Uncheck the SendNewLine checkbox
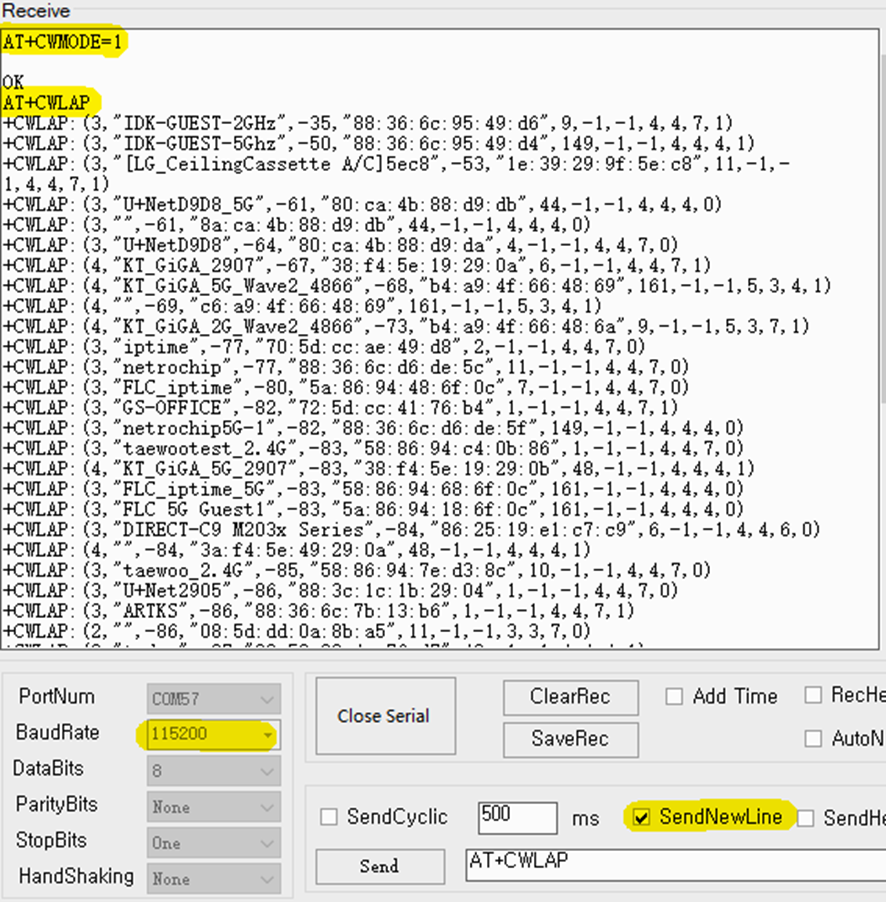This screenshot has width=886, height=902. click(x=641, y=817)
